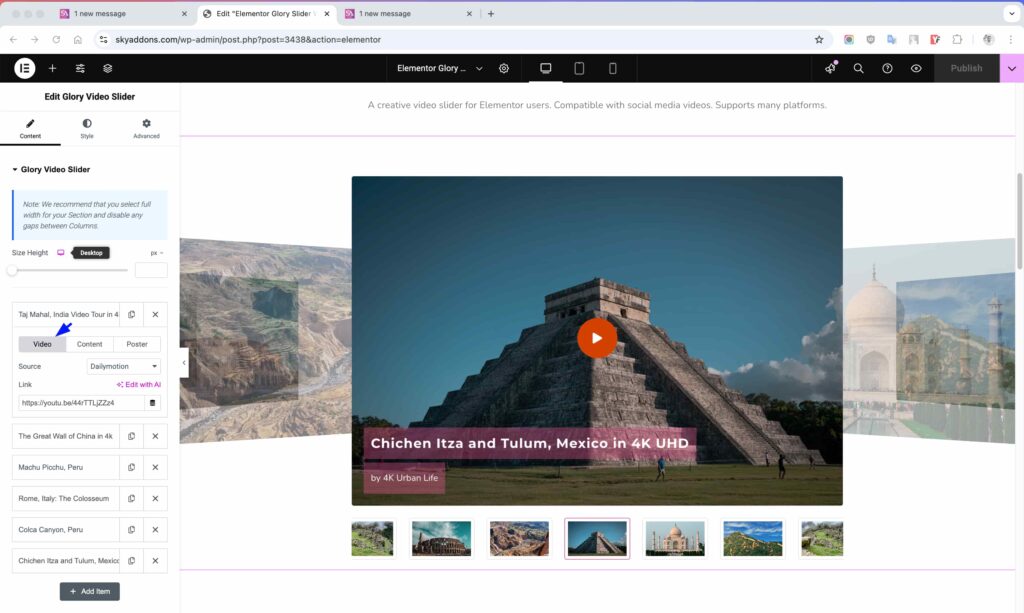
Task: Select the item's Poster tab
Action: pyautogui.click(x=137, y=344)
